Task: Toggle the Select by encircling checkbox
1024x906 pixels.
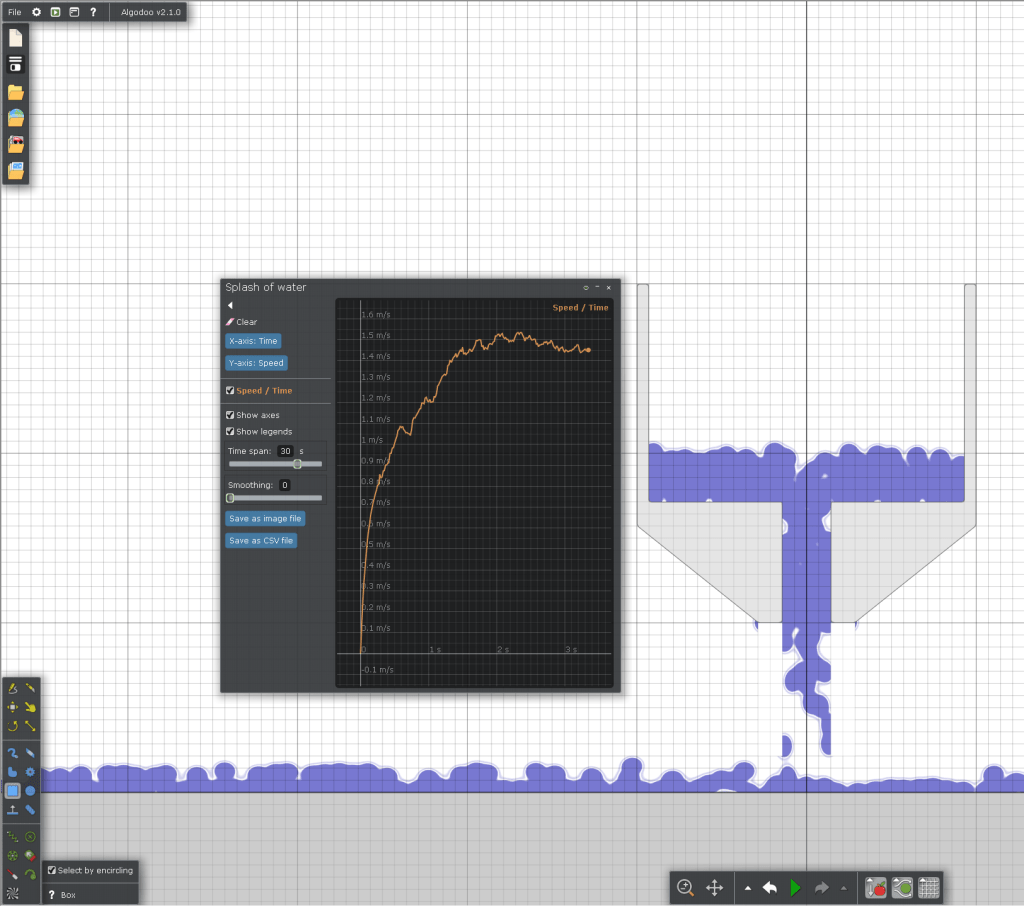Action: pyautogui.click(x=52, y=871)
